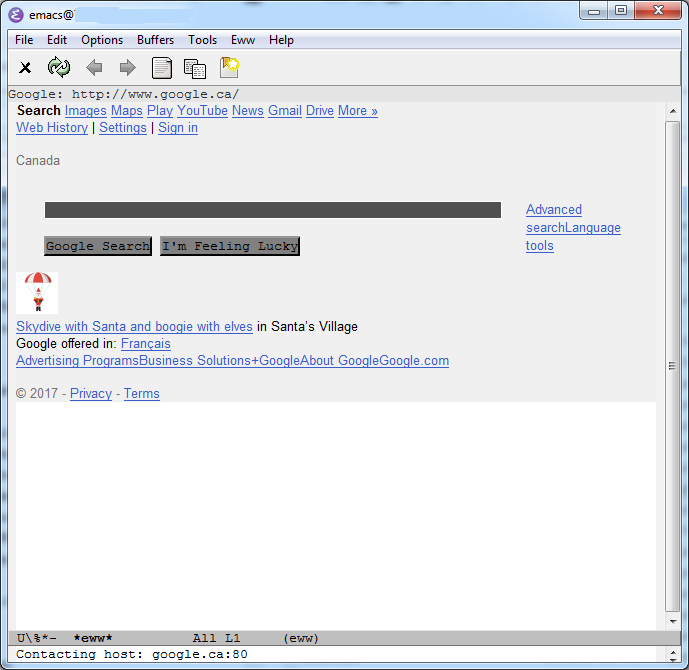Open the Business Solutions link
This screenshot has width=689, height=670.
pos(195,361)
